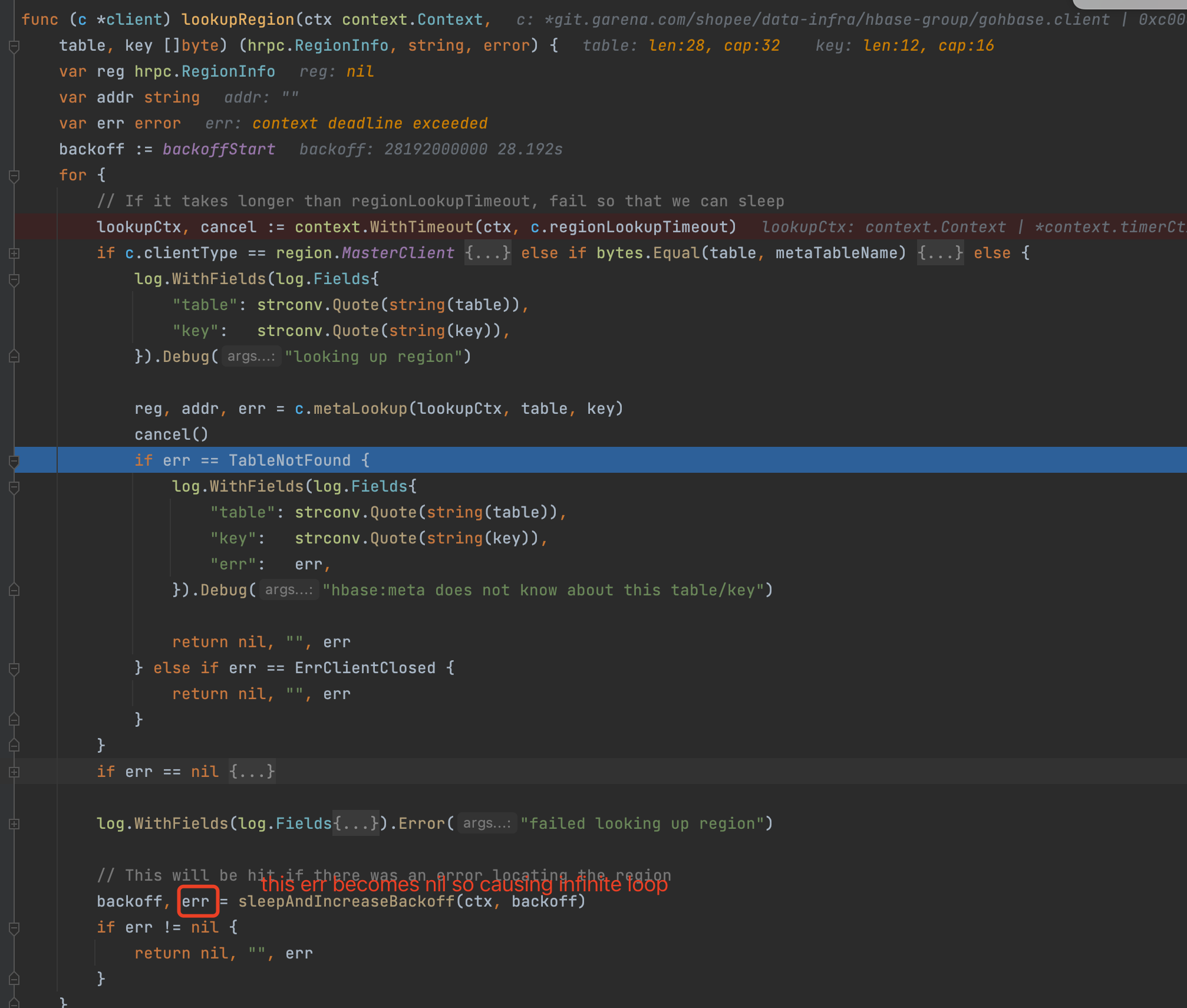Collapse the TableNotFound if-block fold marker
The image size is (1187, 1008).
coord(15,461)
